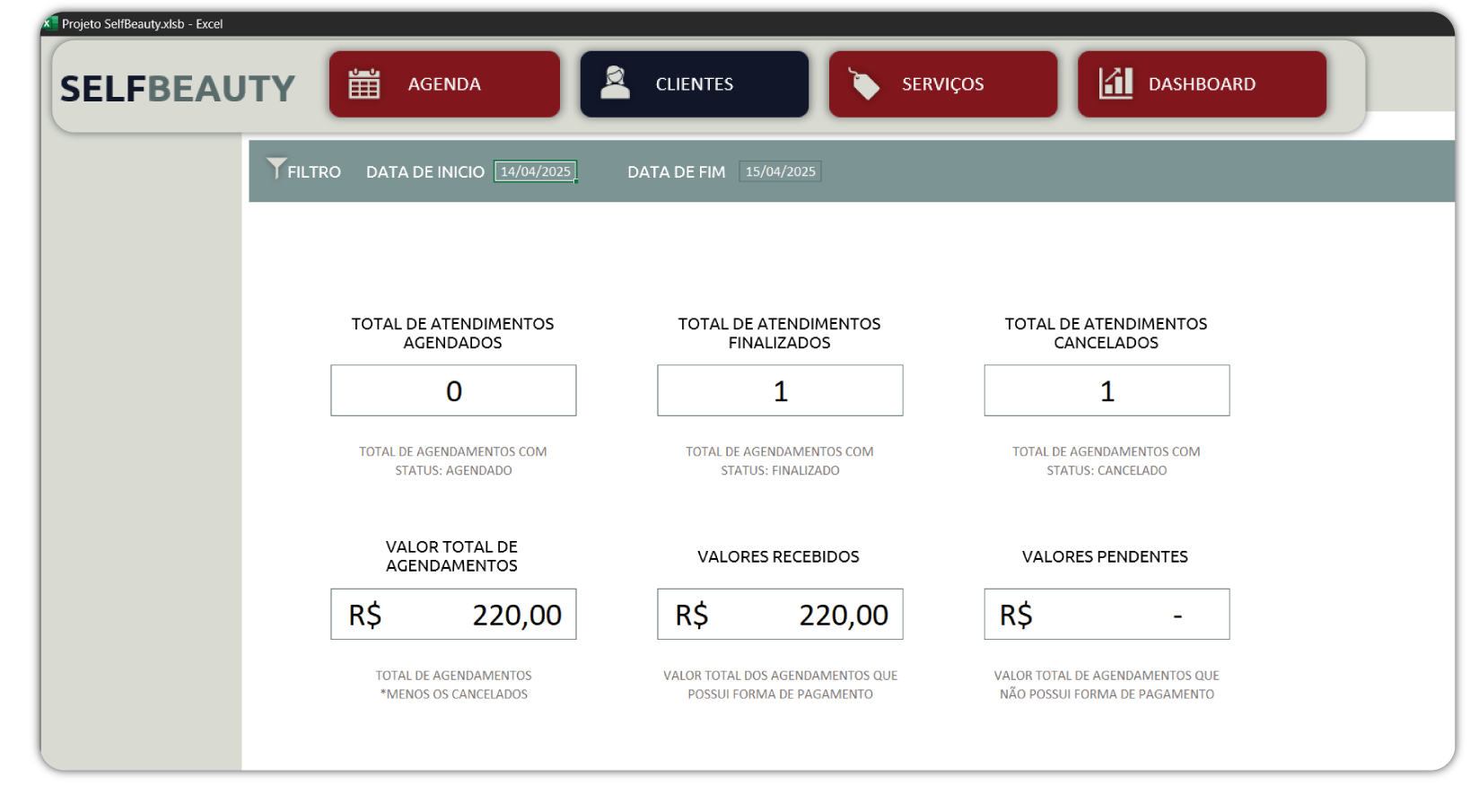1470x812 pixels.
Task: Select the valores pendentes amount box
Action: (1107, 615)
